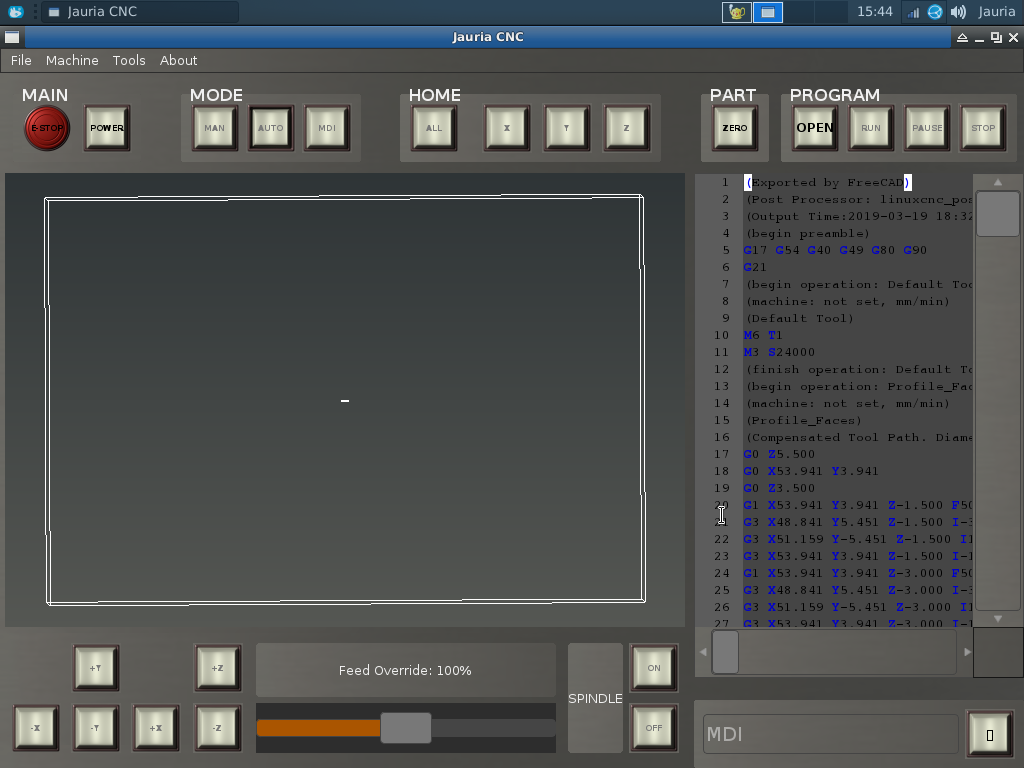This screenshot has height=768, width=1024.
Task: Open the About menu
Action: point(178,60)
